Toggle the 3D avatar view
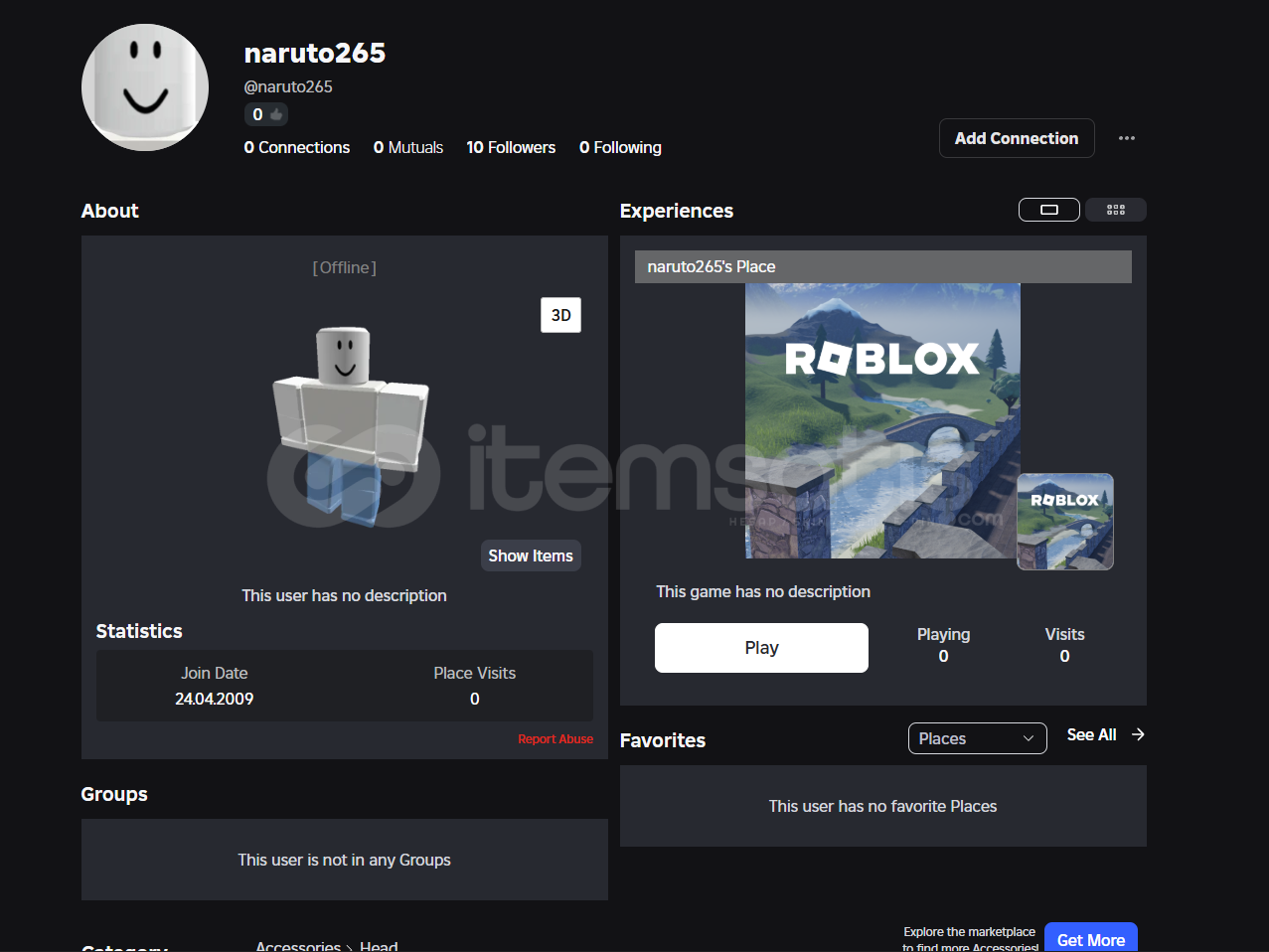This screenshot has width=1269, height=952. [x=560, y=315]
